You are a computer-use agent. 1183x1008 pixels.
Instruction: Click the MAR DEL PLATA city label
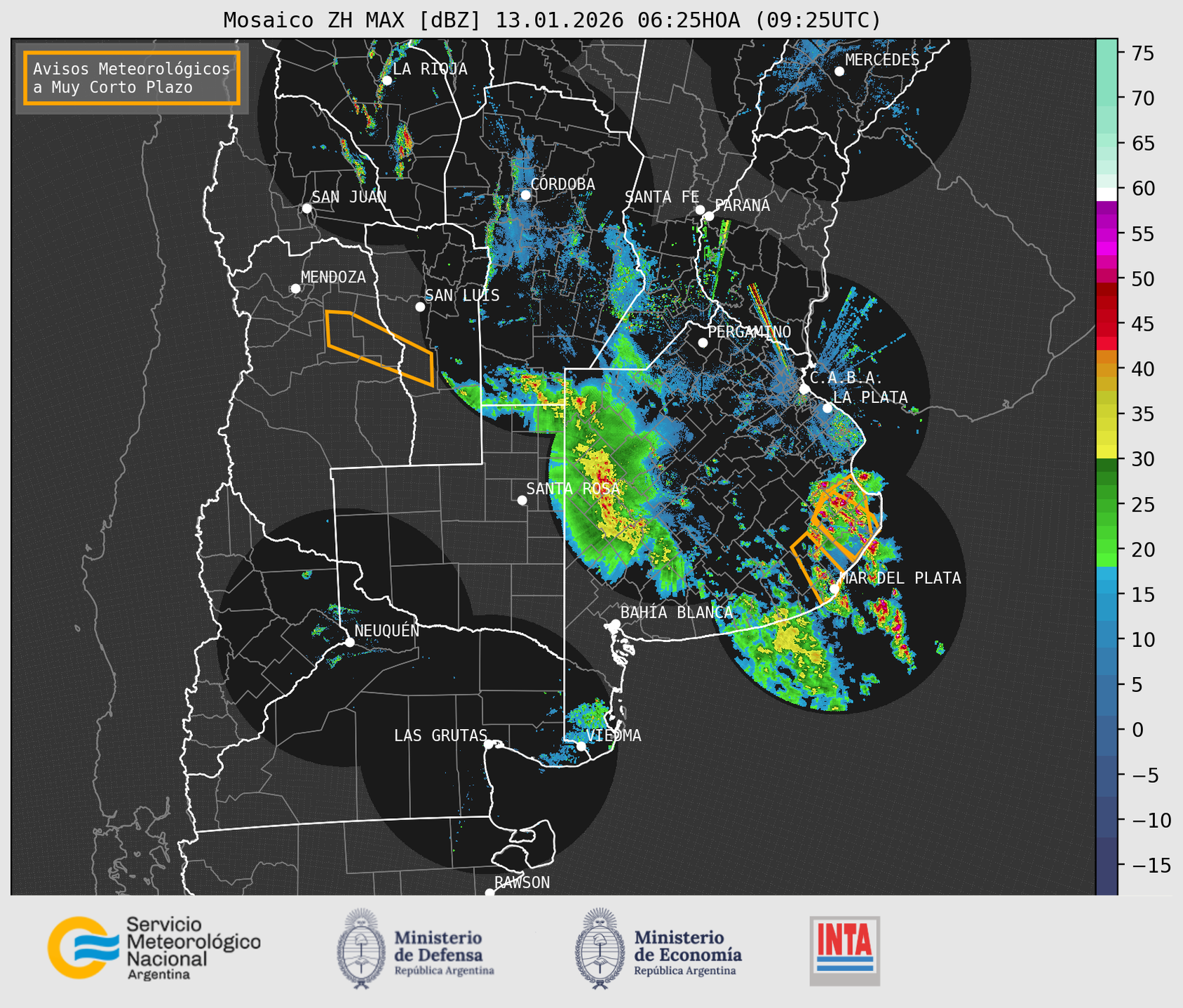click(900, 578)
